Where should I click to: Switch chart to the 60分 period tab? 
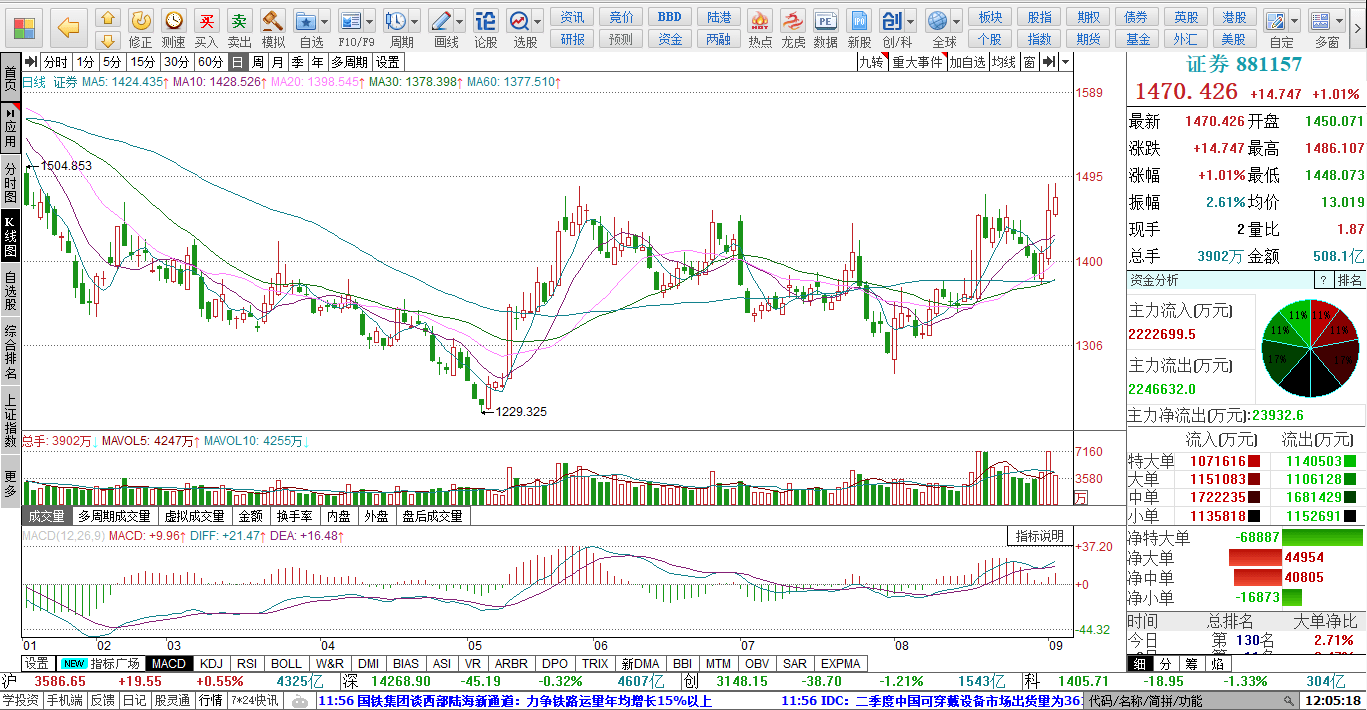tap(209, 62)
